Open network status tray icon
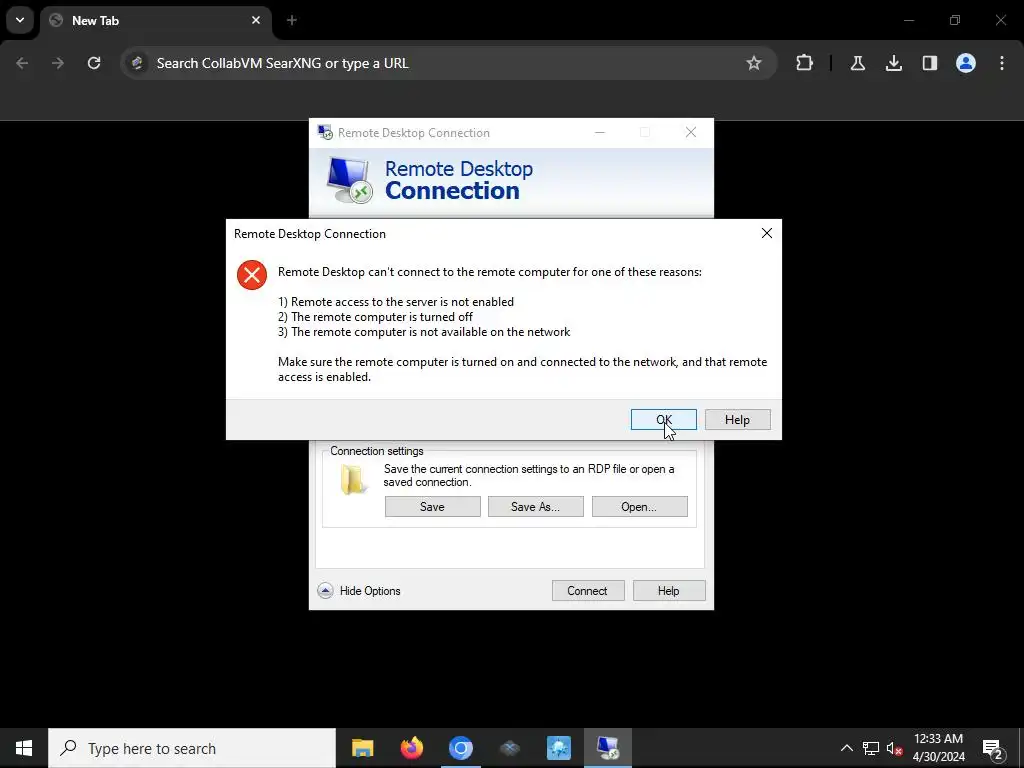Screen dimensions: 1024x768 [x=871, y=748]
